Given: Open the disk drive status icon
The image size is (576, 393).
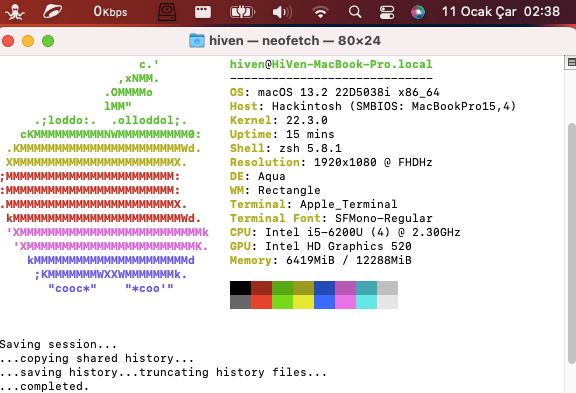Looking at the screenshot, I should (167, 12).
